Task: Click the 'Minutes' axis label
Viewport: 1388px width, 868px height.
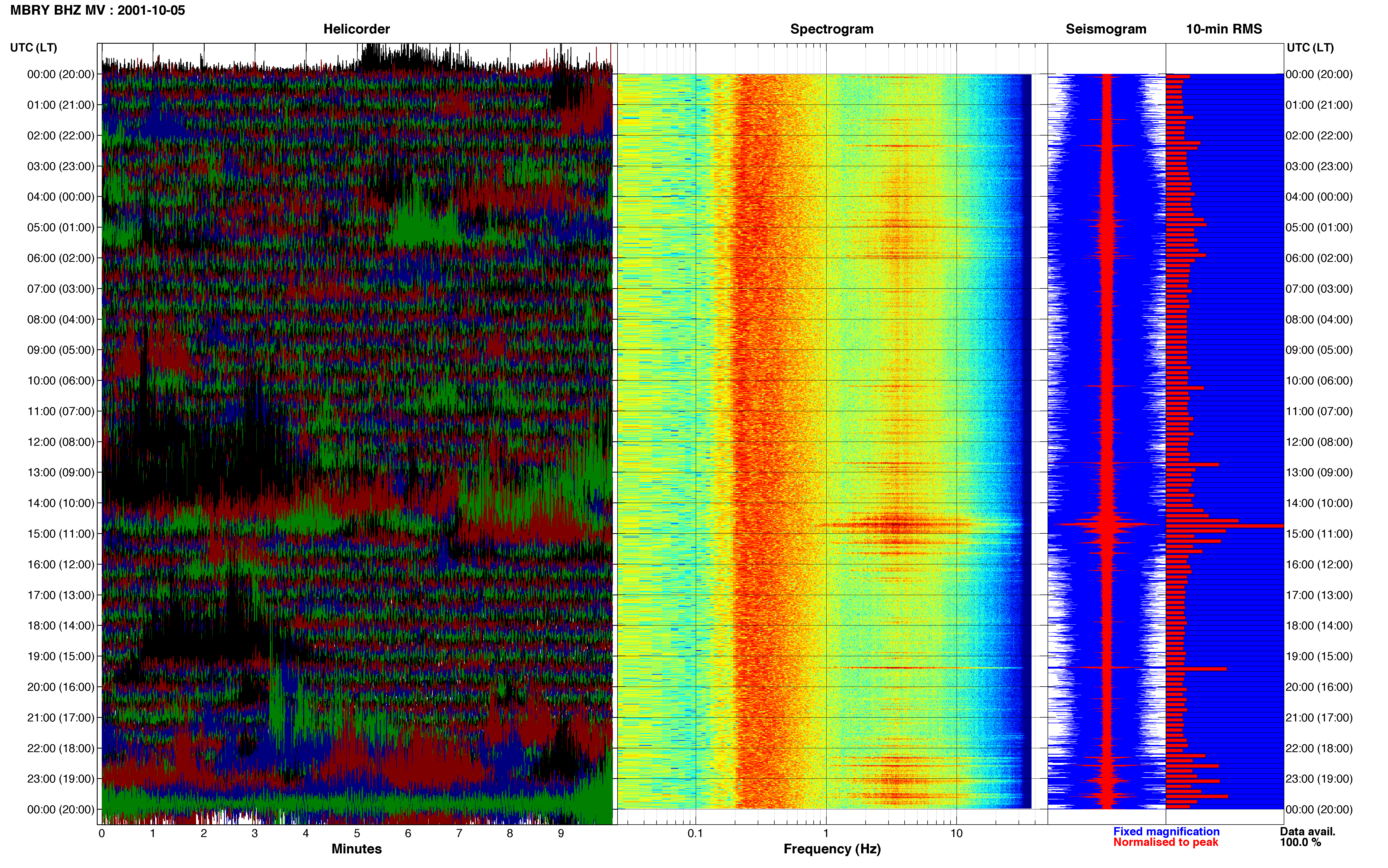Action: pos(356,849)
